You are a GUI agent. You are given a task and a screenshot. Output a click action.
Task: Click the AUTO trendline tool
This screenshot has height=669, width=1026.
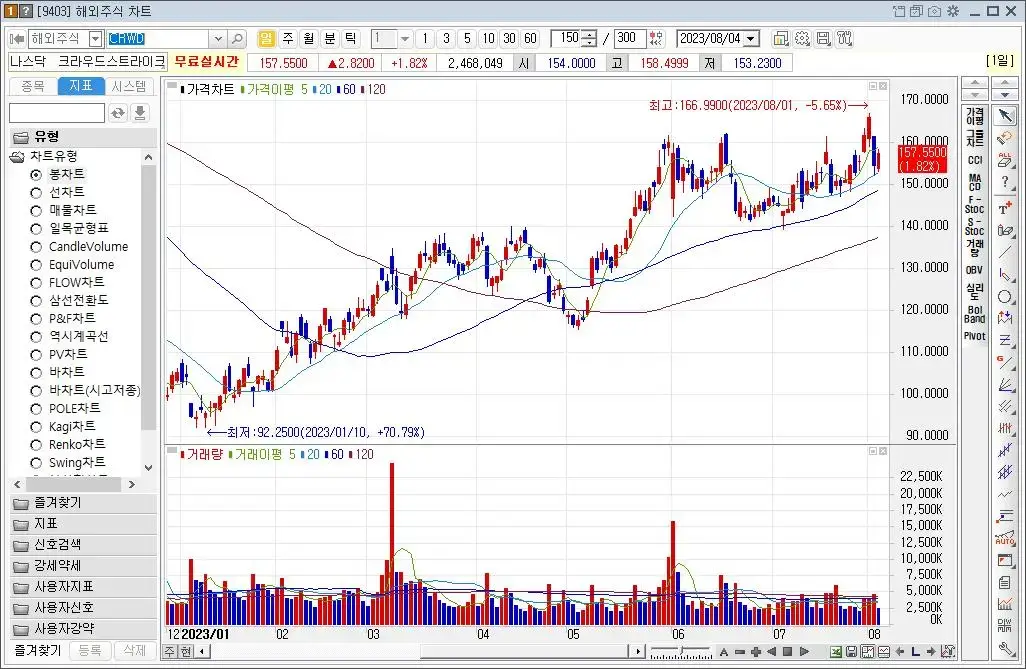pos(1004,539)
